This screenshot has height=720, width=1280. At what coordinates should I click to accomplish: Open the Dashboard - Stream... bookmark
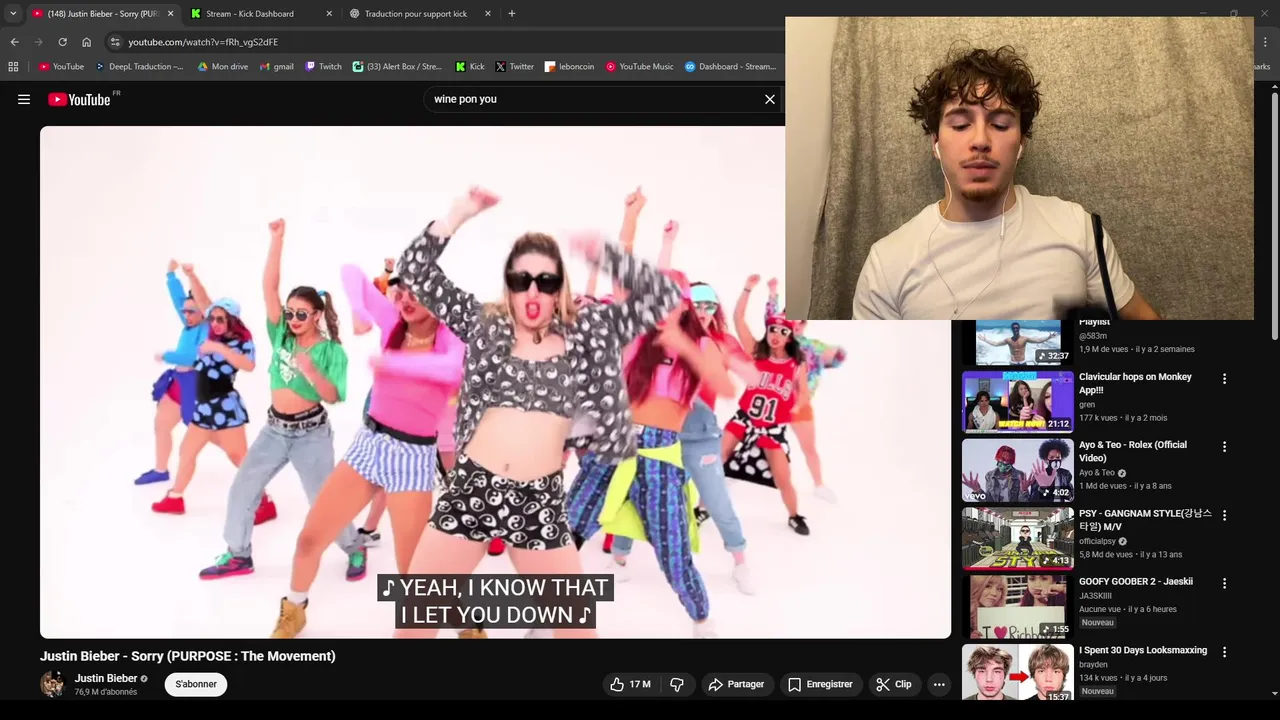730,67
